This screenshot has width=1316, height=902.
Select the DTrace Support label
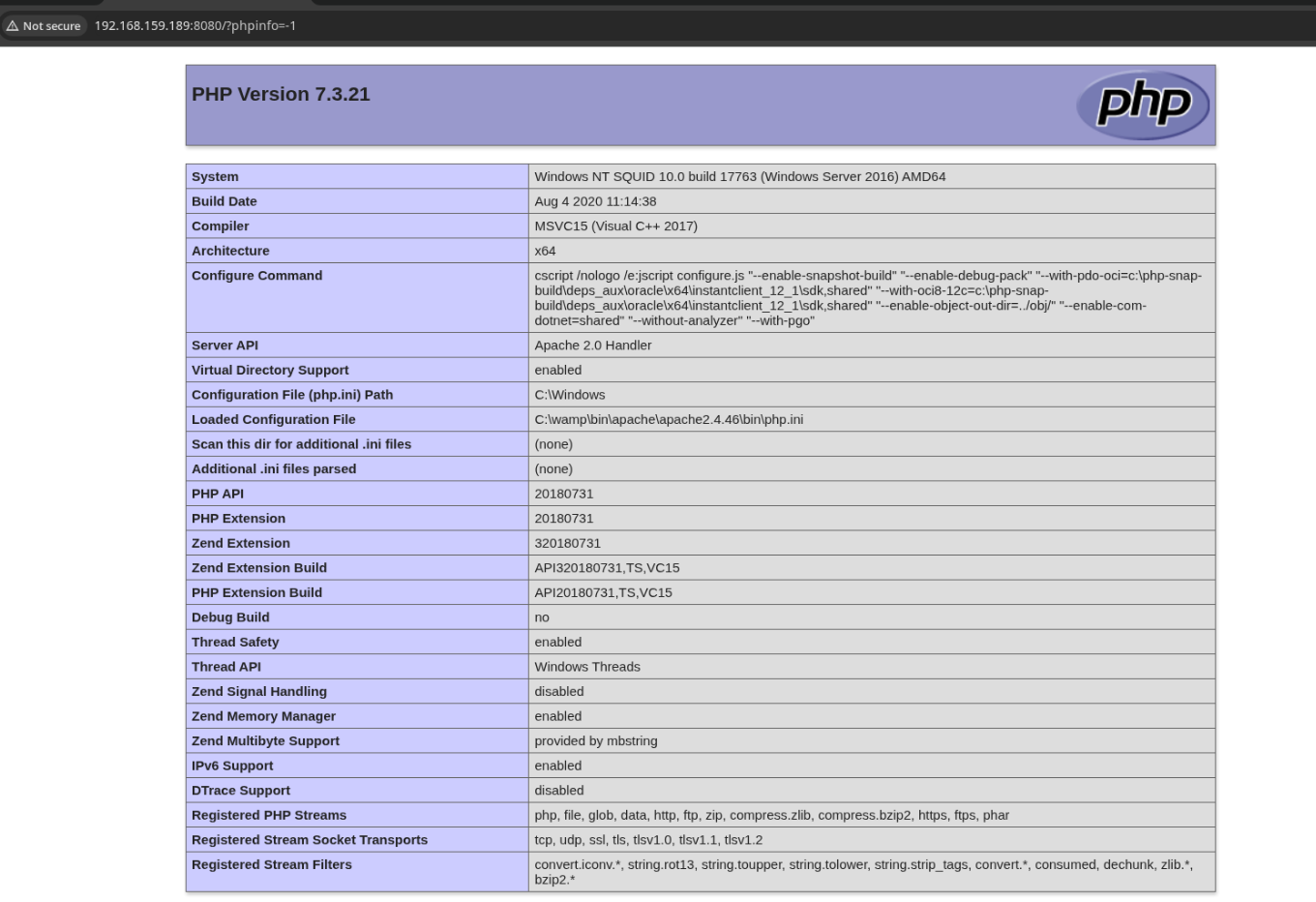coord(241,791)
